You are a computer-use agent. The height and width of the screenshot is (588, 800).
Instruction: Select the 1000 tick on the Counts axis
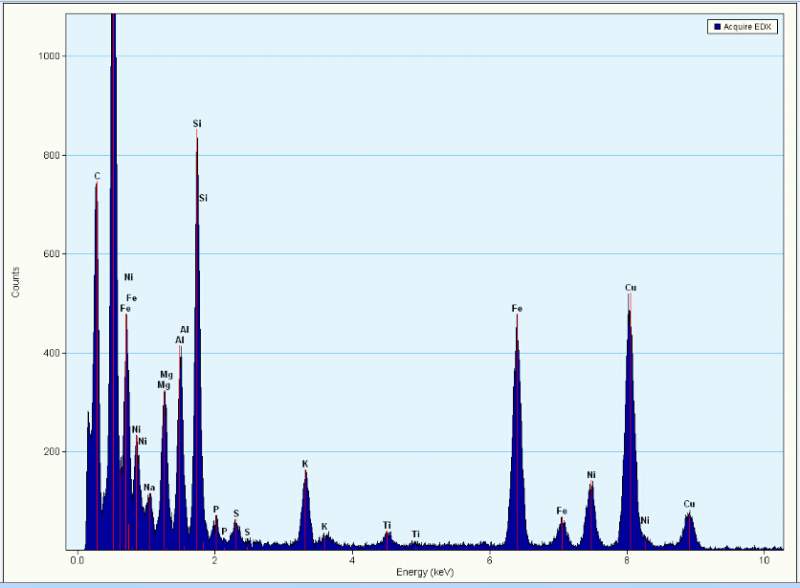click(x=48, y=56)
